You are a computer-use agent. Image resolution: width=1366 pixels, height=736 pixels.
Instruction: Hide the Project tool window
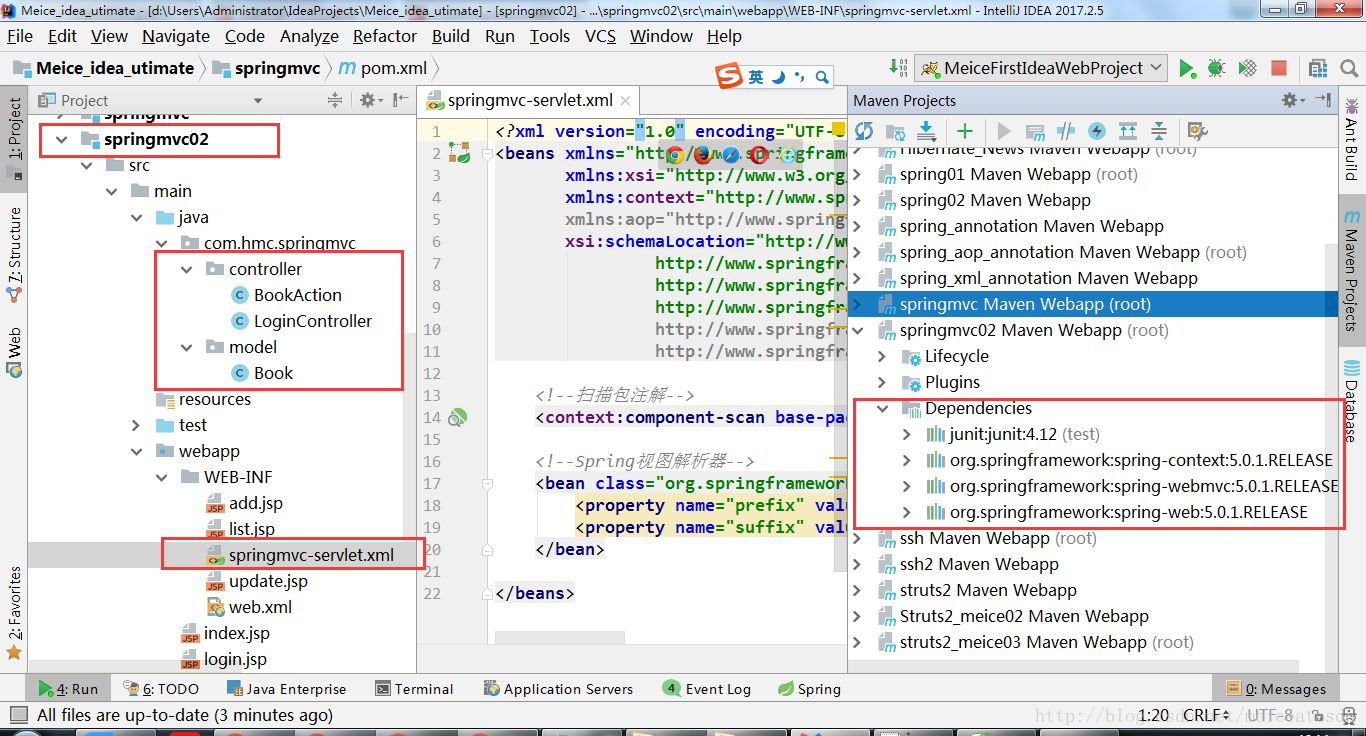point(401,100)
